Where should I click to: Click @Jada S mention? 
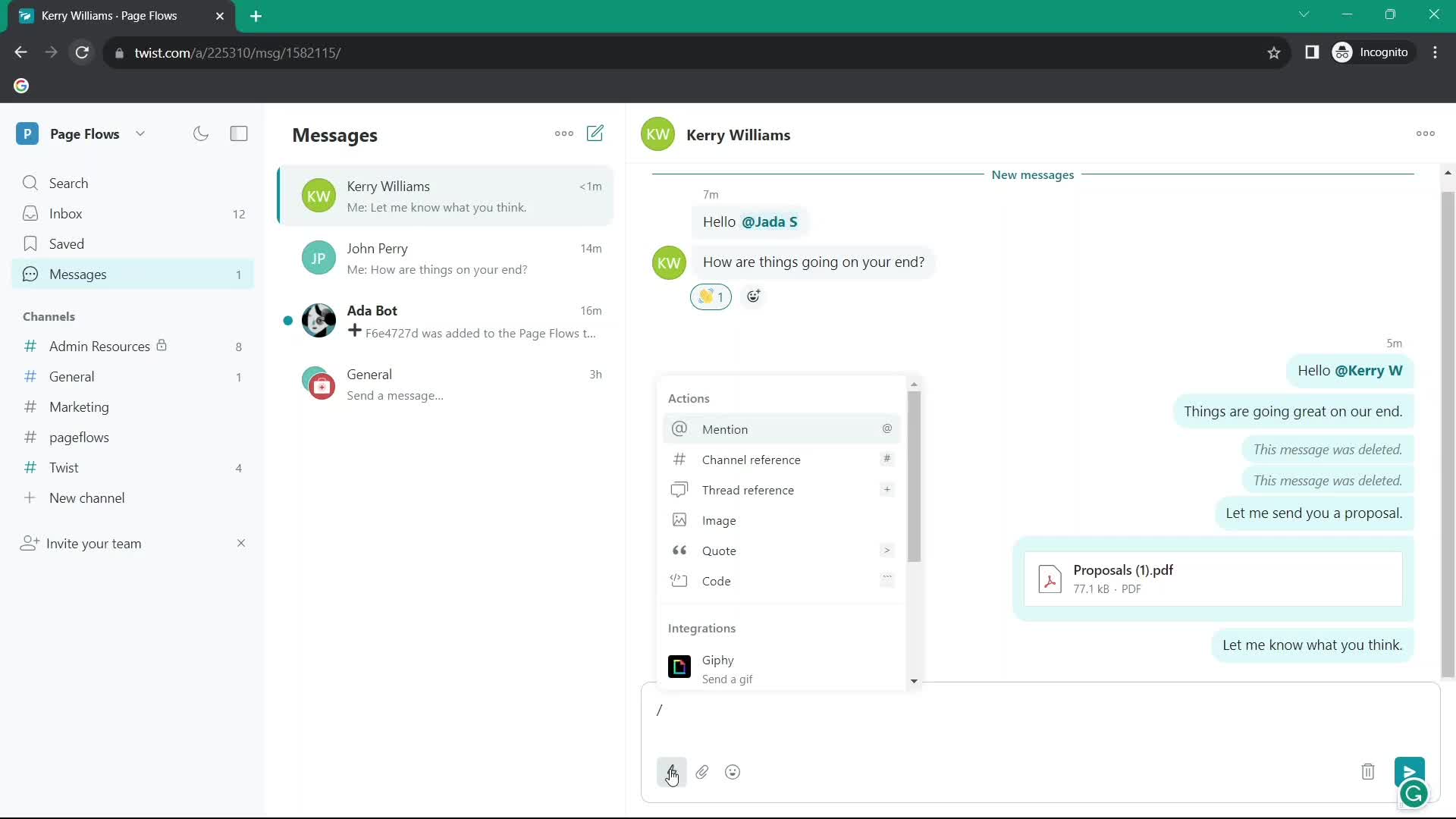click(769, 221)
